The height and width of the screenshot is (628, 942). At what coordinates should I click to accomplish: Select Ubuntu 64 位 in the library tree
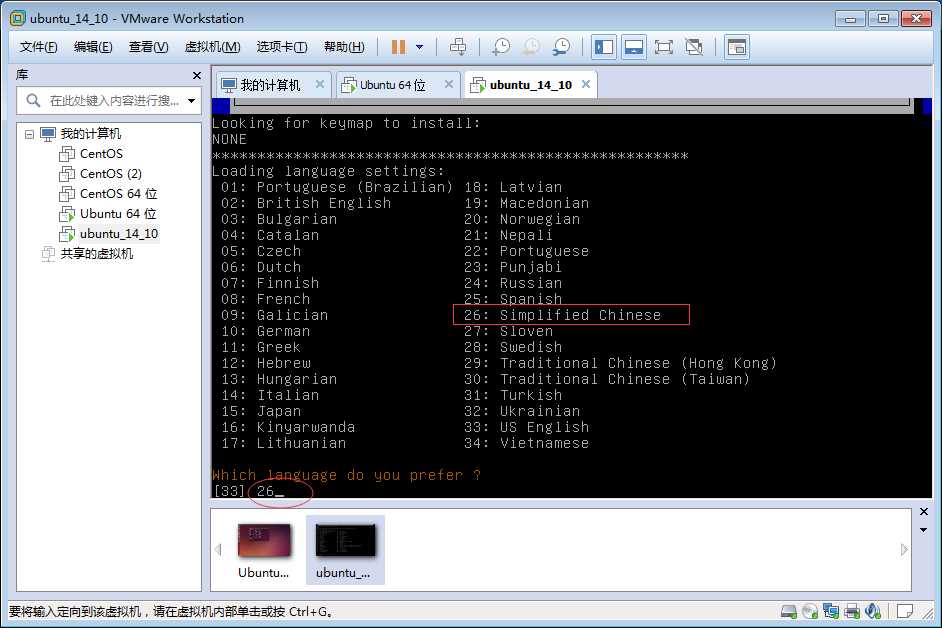(x=118, y=213)
